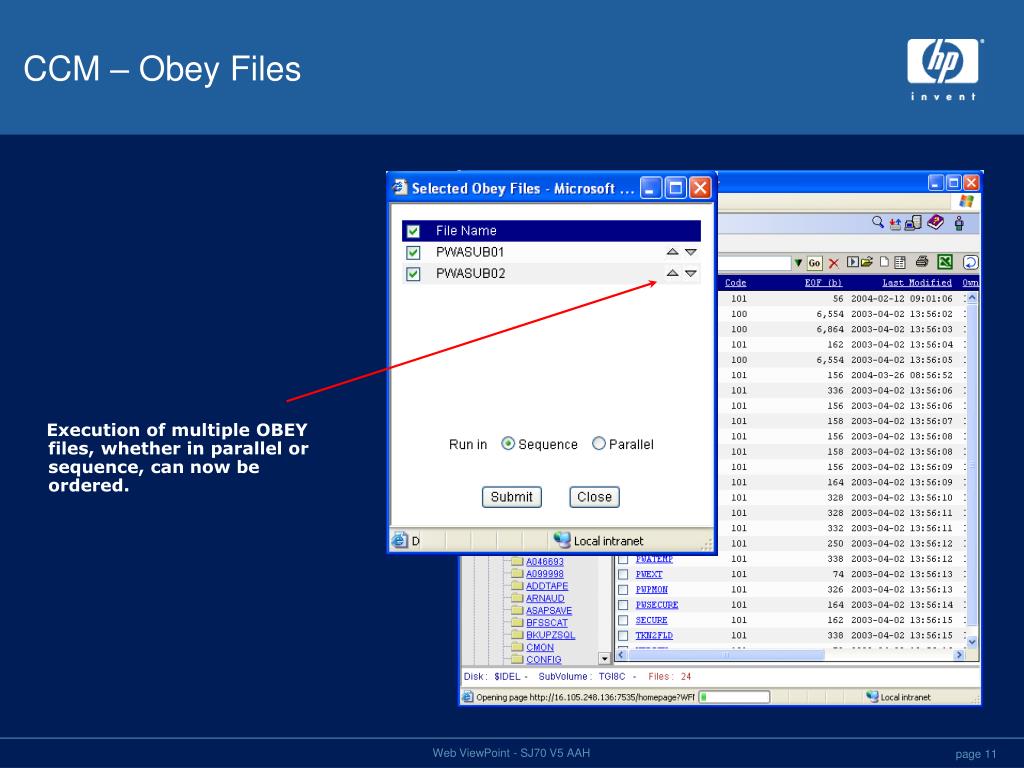
Task: Click the File Name column header in dialog
Action: [466, 231]
